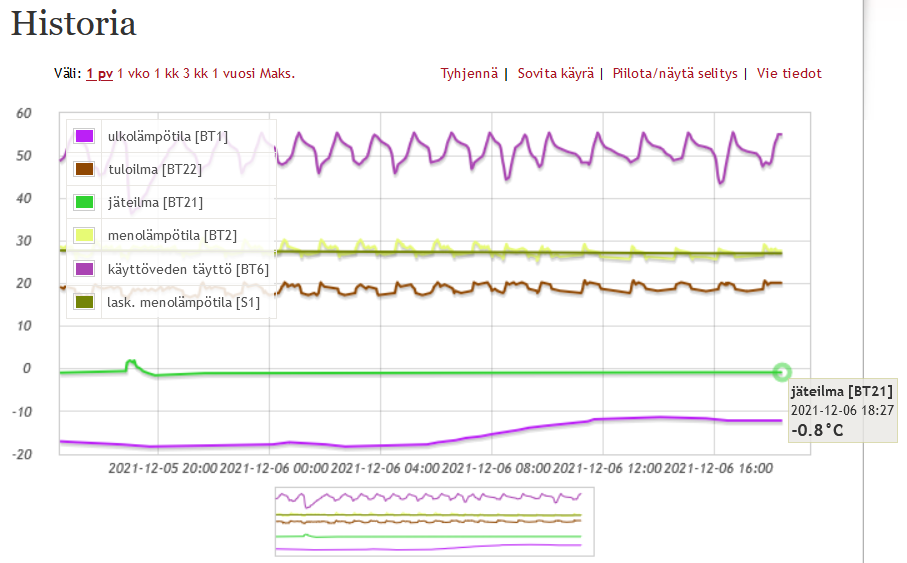Click the 2021-12-06 00:00 axis label
Viewport: 907px width, 563px height.
pyautogui.click(x=274, y=468)
